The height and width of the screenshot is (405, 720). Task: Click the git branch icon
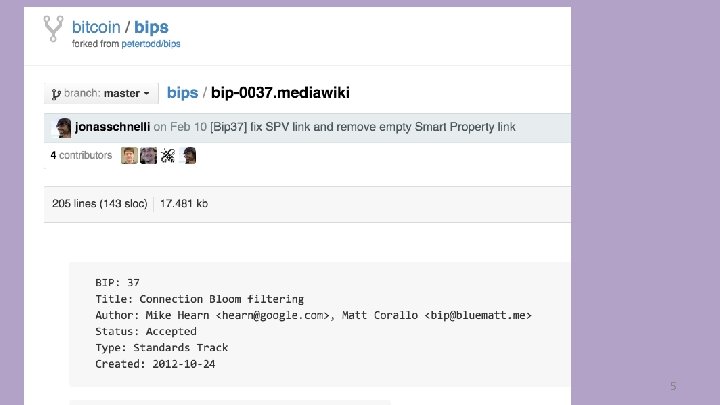56,94
